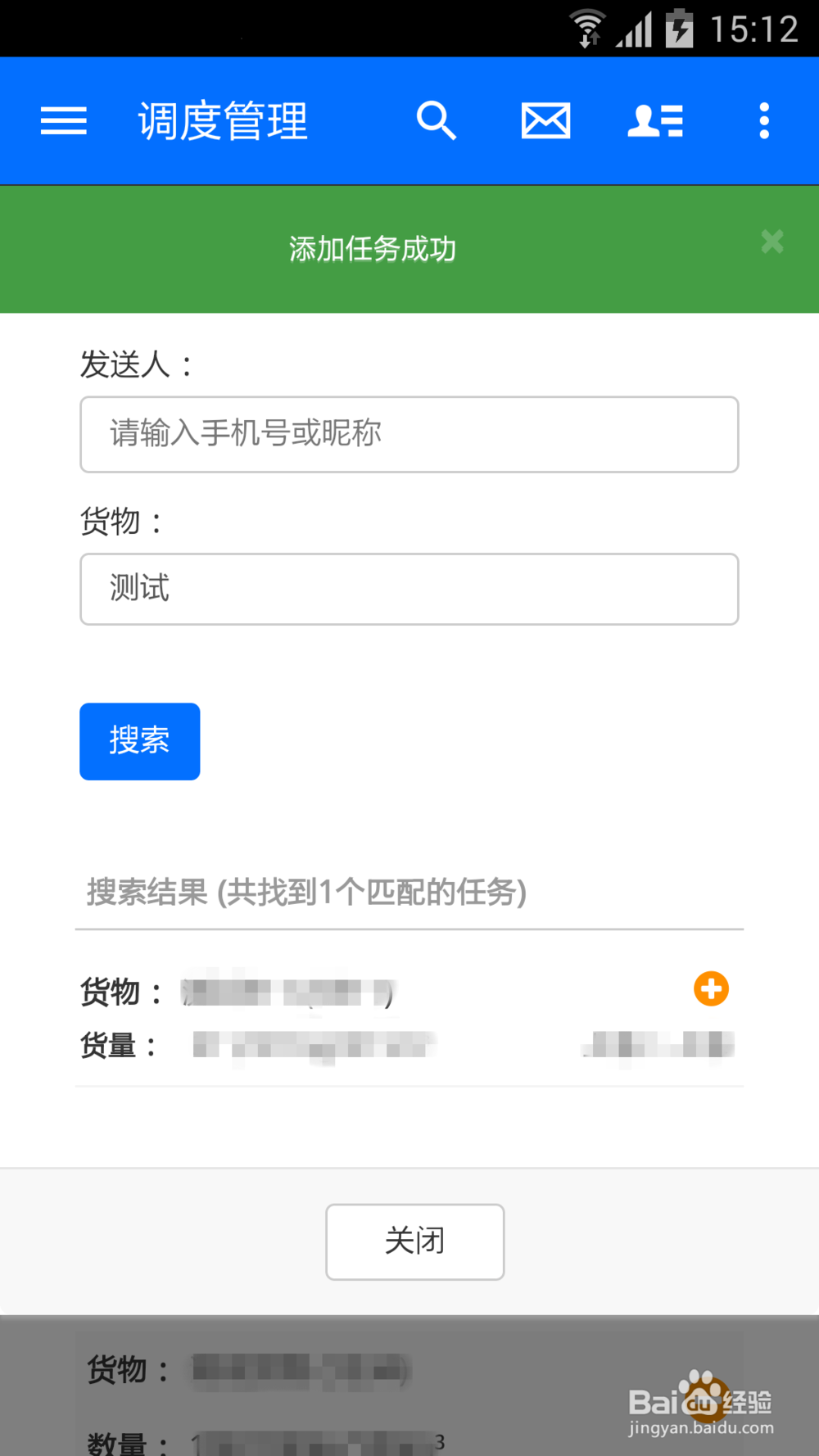Screen dimensions: 819x1456
Task: Click the 货物 field containing 测试
Action: click(409, 589)
